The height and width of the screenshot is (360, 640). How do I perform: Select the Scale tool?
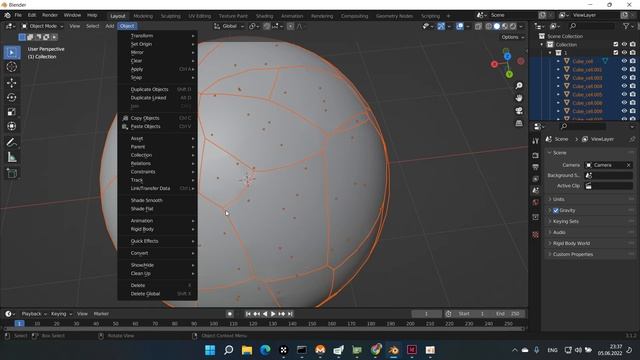[x=11, y=112]
